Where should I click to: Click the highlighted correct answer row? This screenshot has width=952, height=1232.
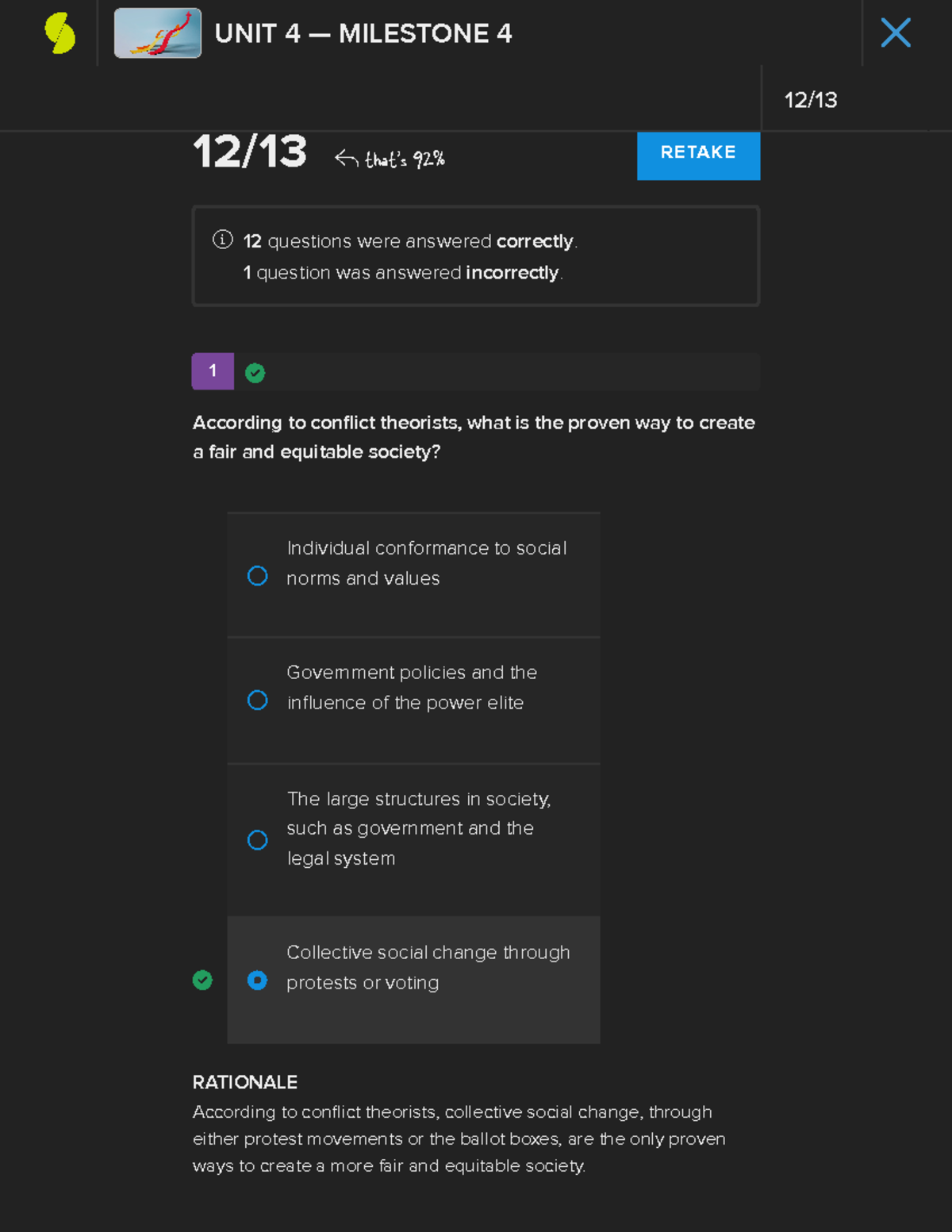pyautogui.click(x=413, y=981)
